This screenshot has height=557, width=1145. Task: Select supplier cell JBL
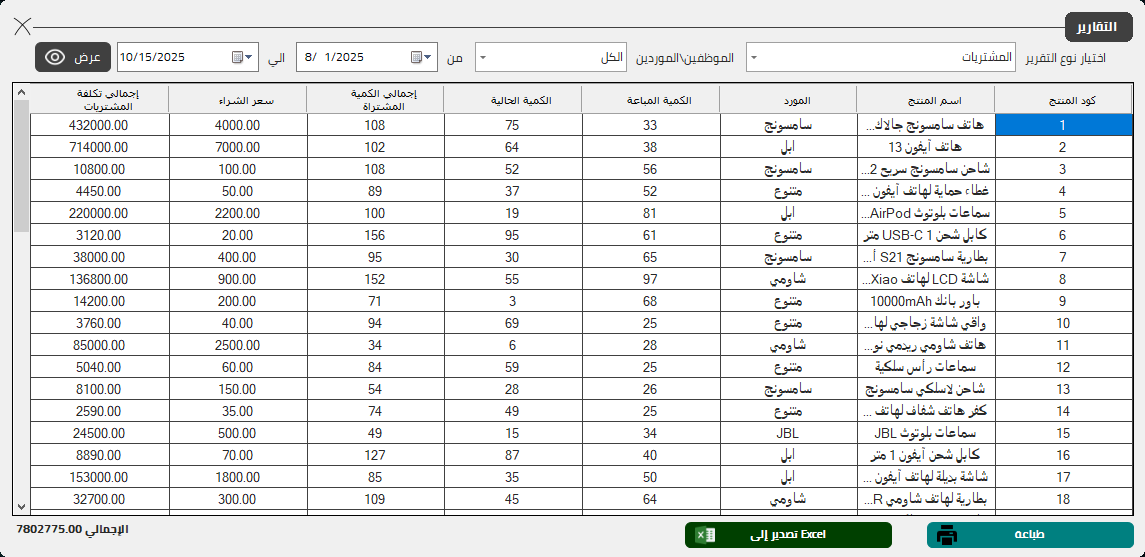pos(788,433)
